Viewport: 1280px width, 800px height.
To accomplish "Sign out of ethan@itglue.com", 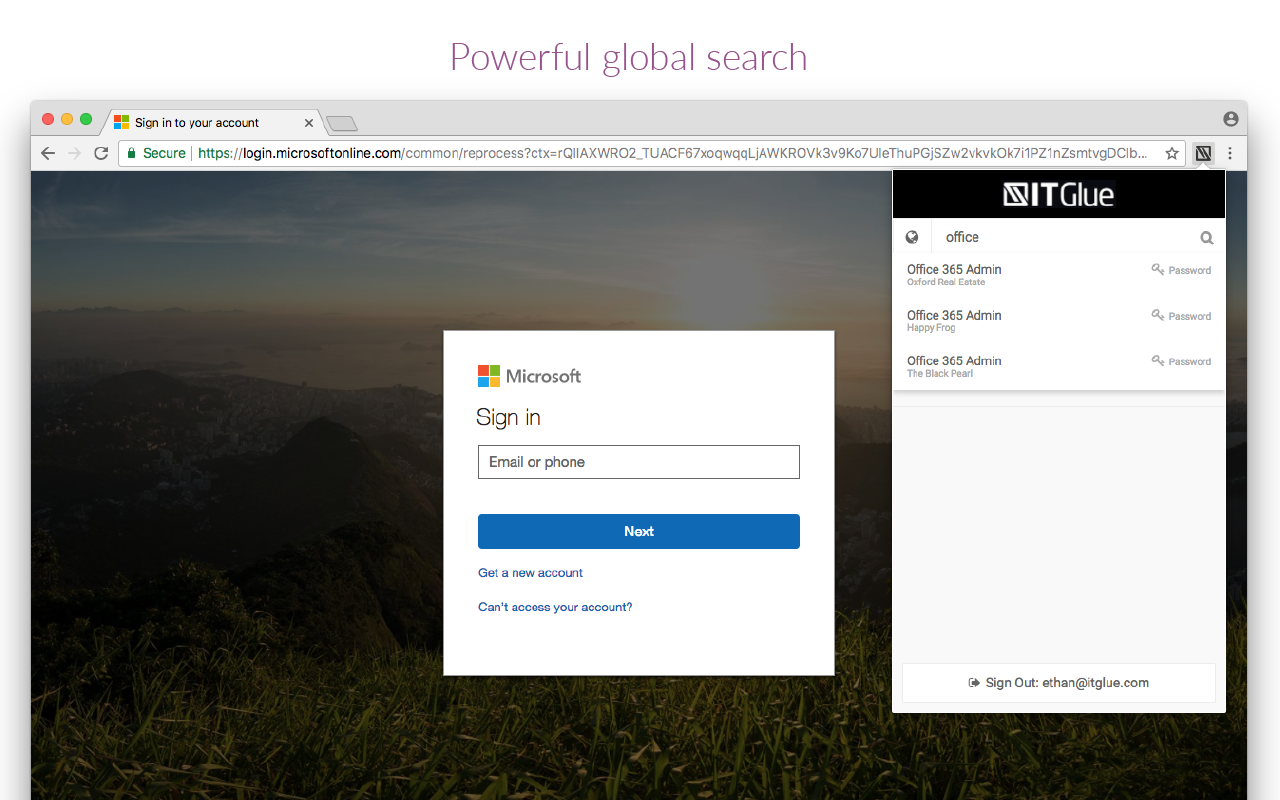I will (x=1058, y=682).
